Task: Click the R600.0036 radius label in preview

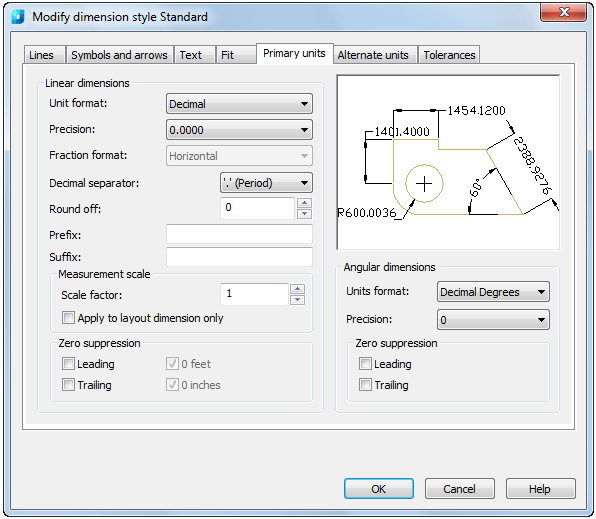Action: click(x=367, y=213)
